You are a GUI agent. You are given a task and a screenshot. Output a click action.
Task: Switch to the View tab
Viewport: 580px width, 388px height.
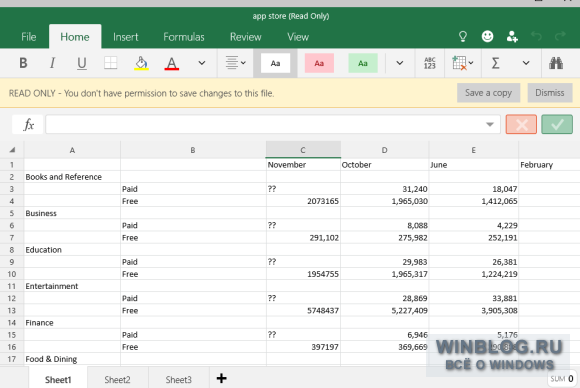298,37
